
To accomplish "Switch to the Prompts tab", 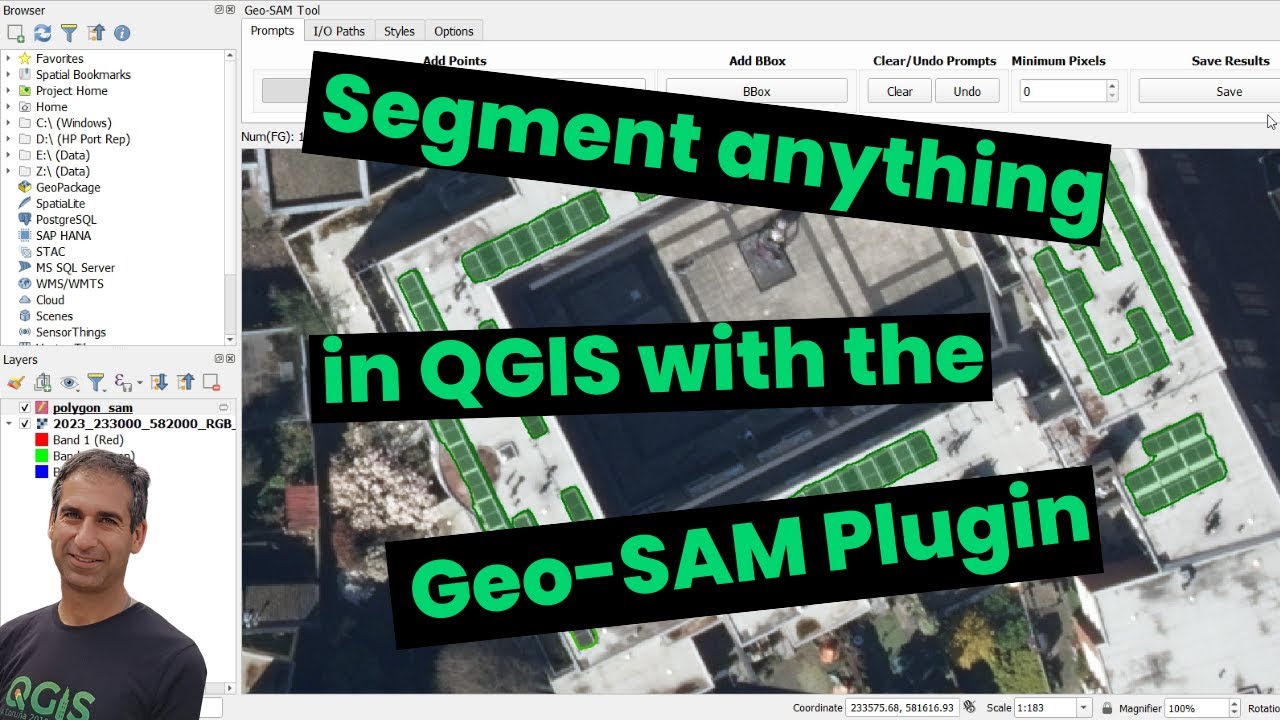I will [272, 31].
